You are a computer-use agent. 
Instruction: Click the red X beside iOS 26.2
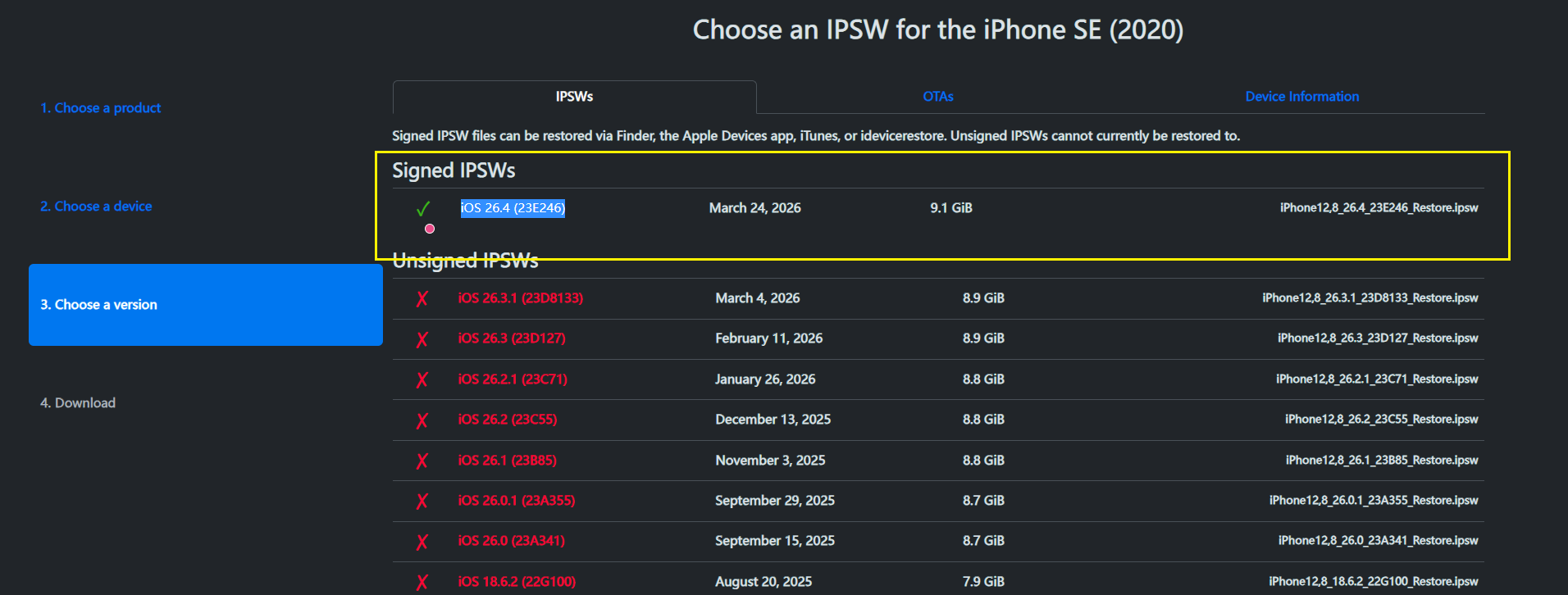pos(422,420)
